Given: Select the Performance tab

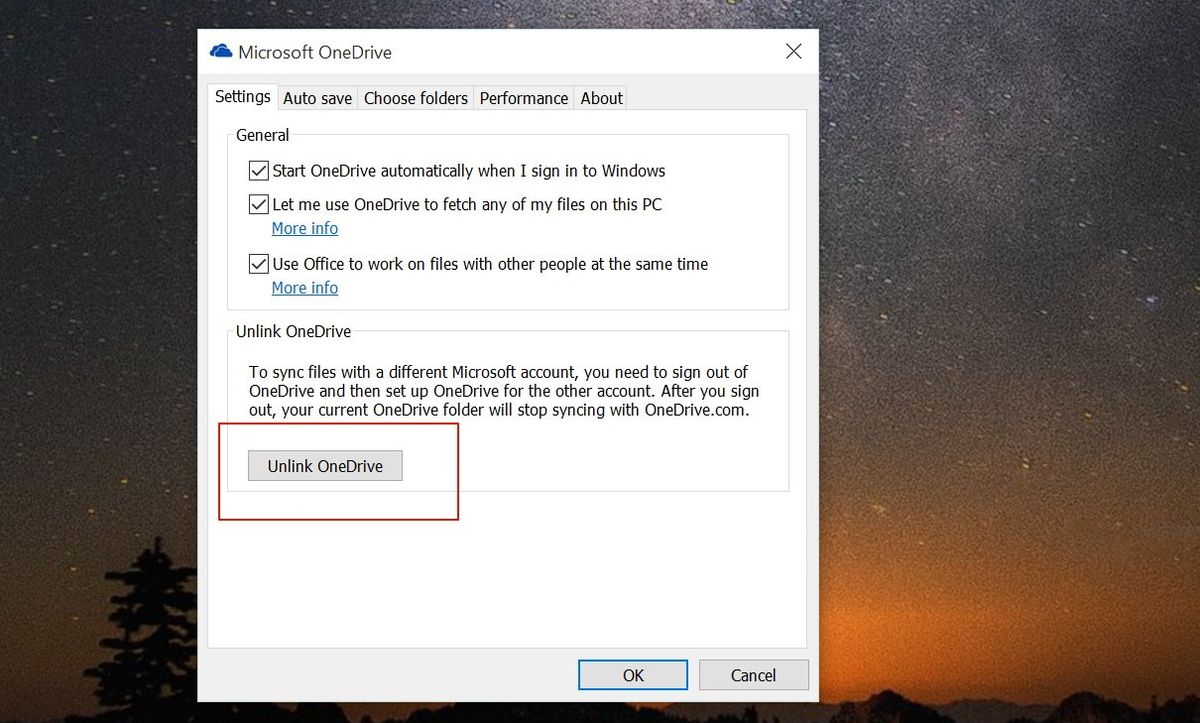Looking at the screenshot, I should pos(523,97).
